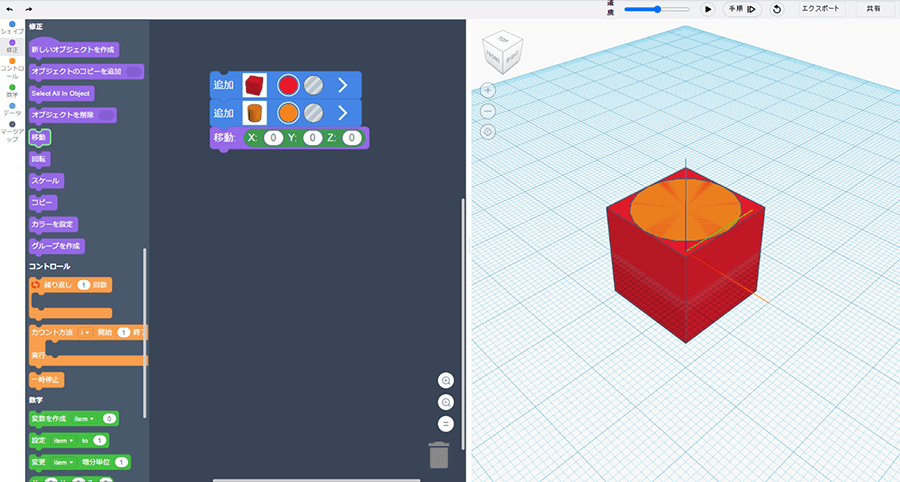Open the コントロール block category
This screenshot has height=482, width=900.
(x=12, y=68)
